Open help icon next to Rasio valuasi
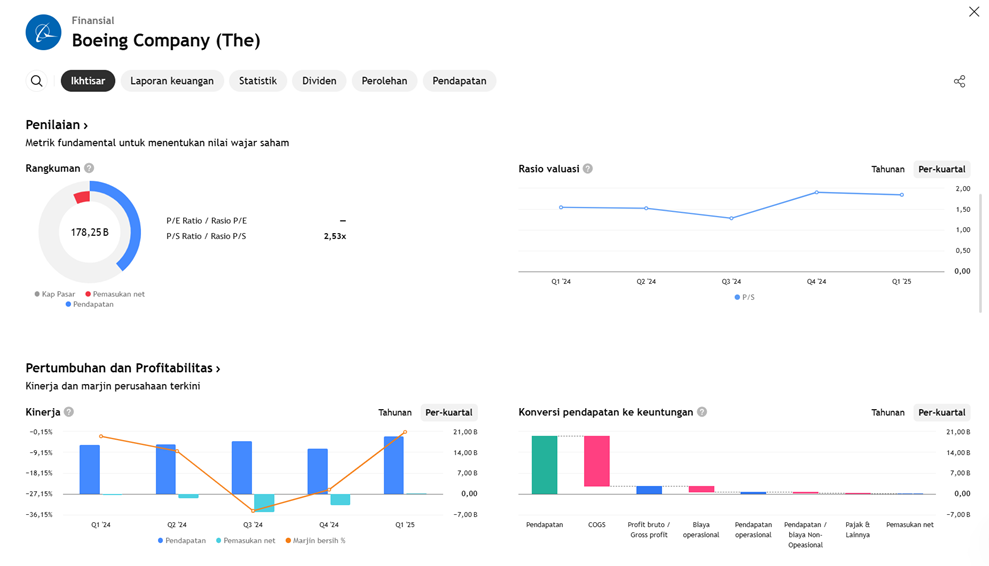 [588, 168]
